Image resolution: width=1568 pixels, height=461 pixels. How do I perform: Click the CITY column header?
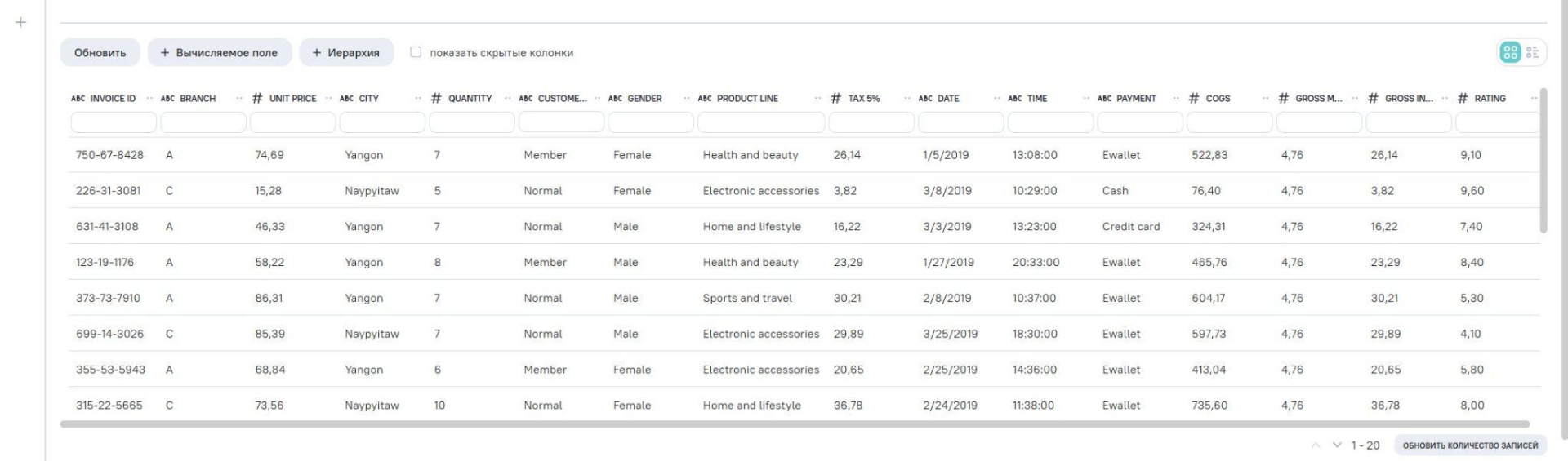coord(369,99)
